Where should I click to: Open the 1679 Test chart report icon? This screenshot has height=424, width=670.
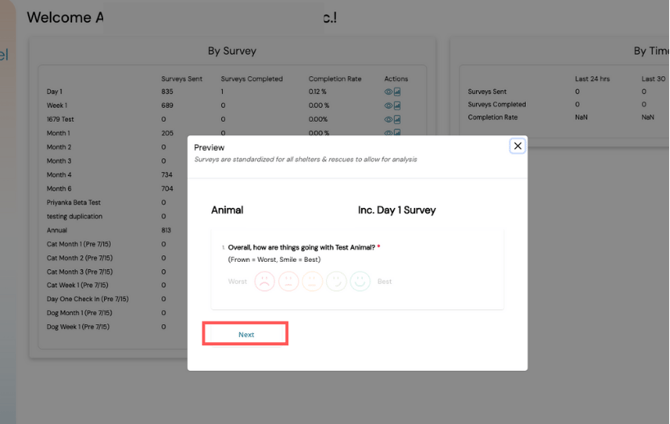398,119
